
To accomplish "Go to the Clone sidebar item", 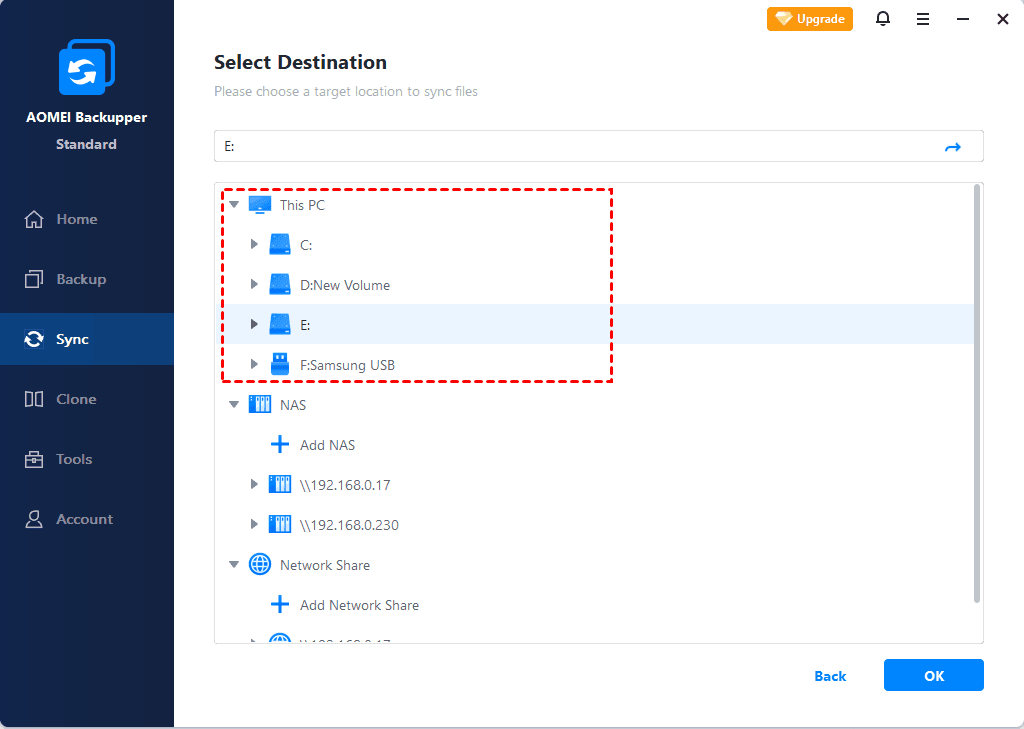I will coord(76,399).
